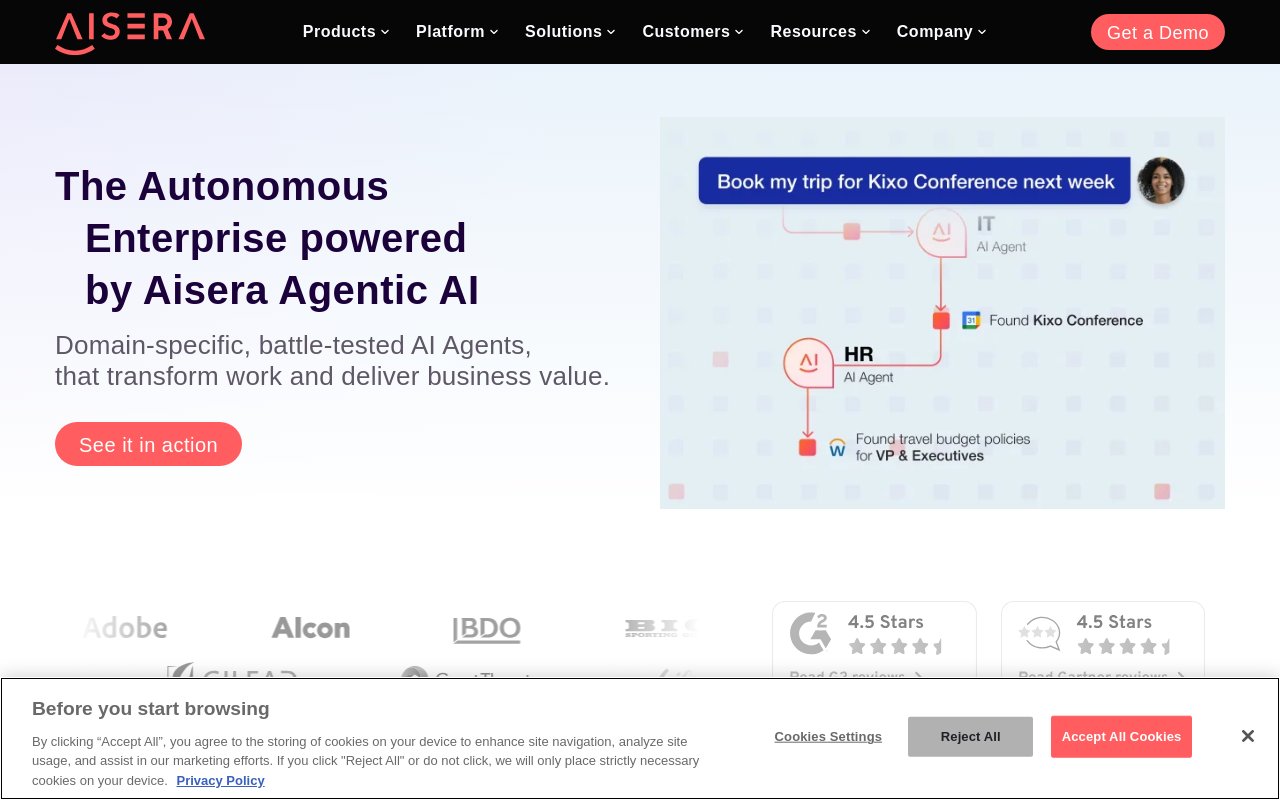This screenshot has width=1280, height=800.
Task: Accept All Cookies in the banner
Action: click(1121, 737)
